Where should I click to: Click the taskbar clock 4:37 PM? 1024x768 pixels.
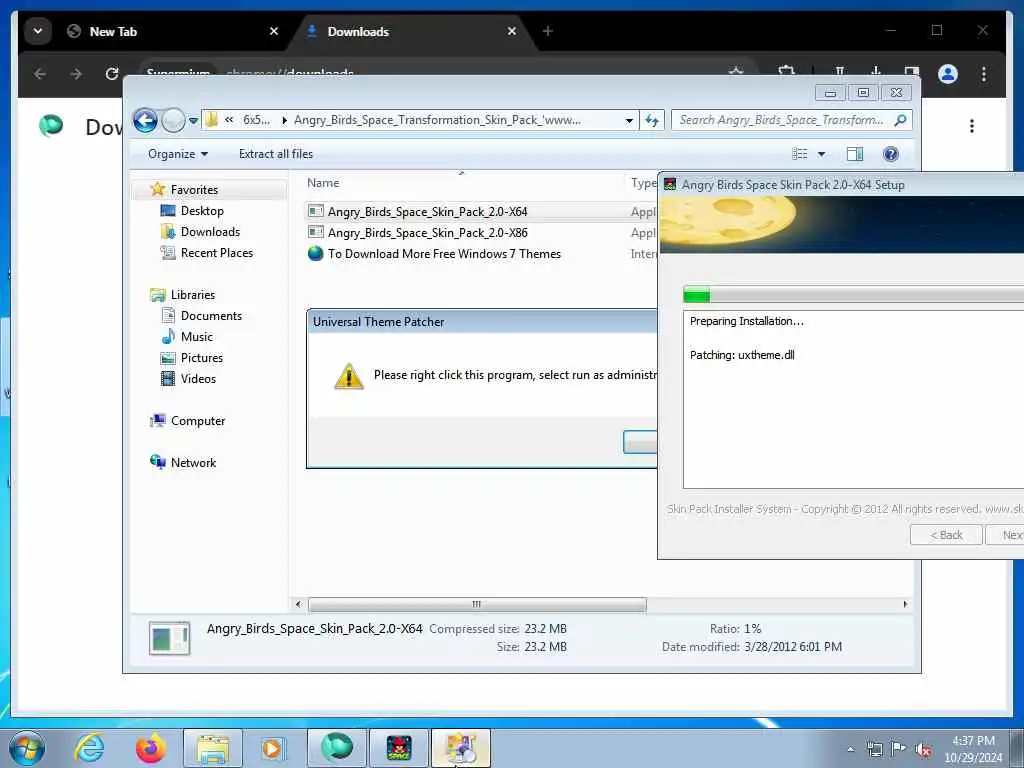point(973,749)
